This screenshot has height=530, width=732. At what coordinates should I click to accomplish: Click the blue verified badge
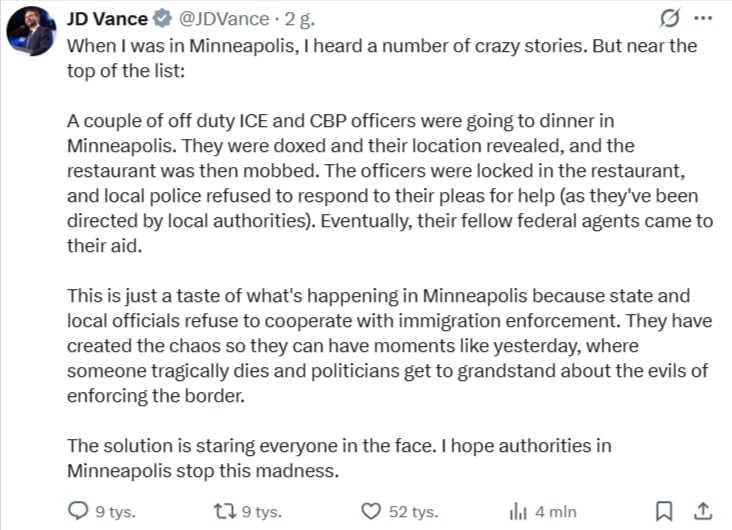pos(164,18)
